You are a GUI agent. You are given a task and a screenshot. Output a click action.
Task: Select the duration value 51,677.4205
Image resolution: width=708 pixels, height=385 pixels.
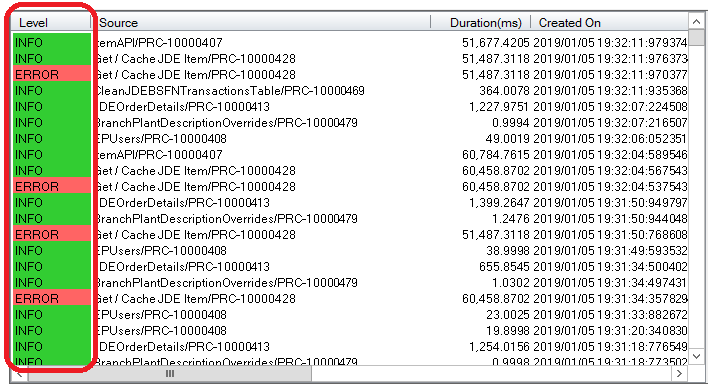coord(495,43)
